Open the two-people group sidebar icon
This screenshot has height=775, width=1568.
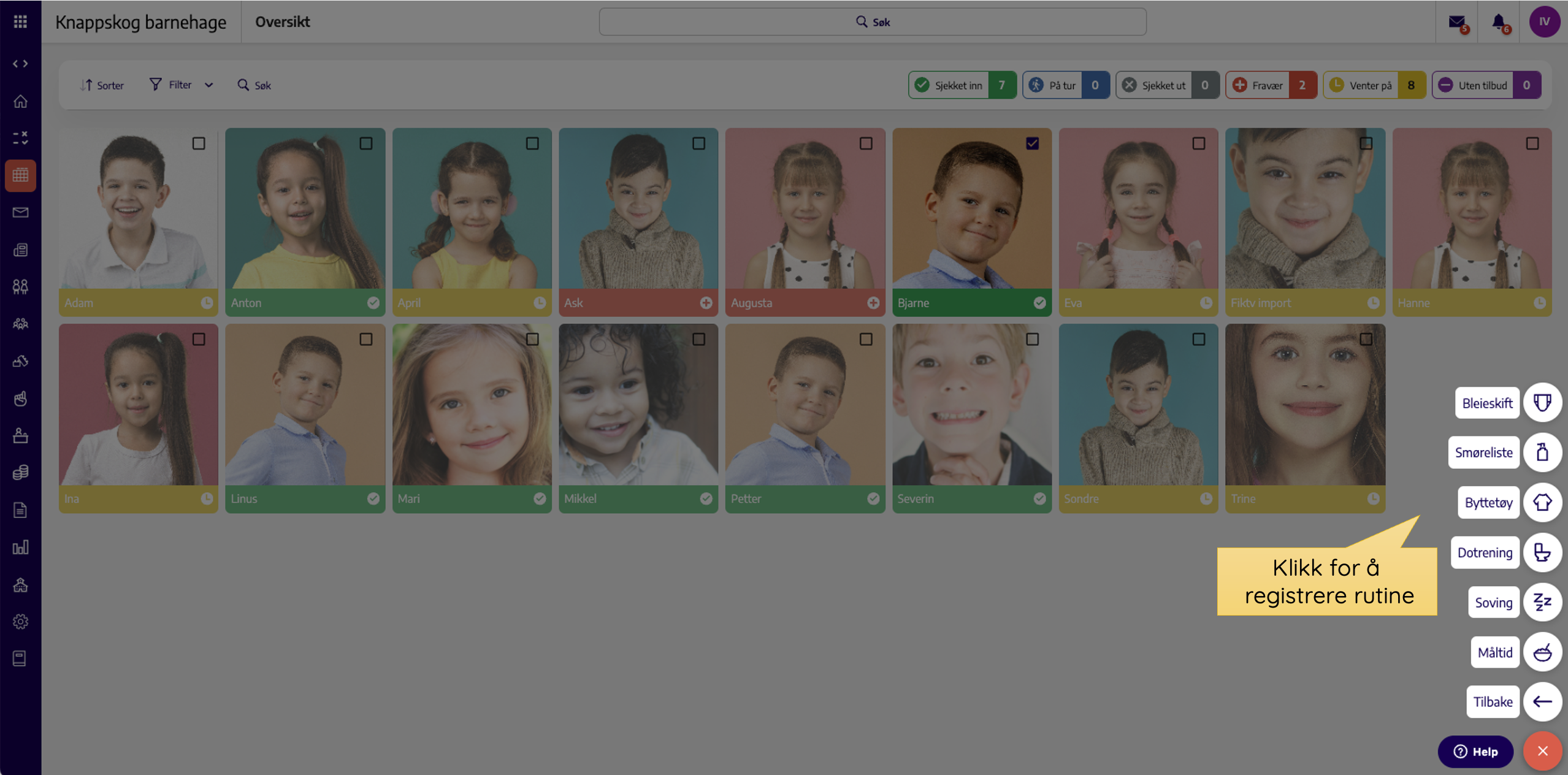(x=20, y=286)
